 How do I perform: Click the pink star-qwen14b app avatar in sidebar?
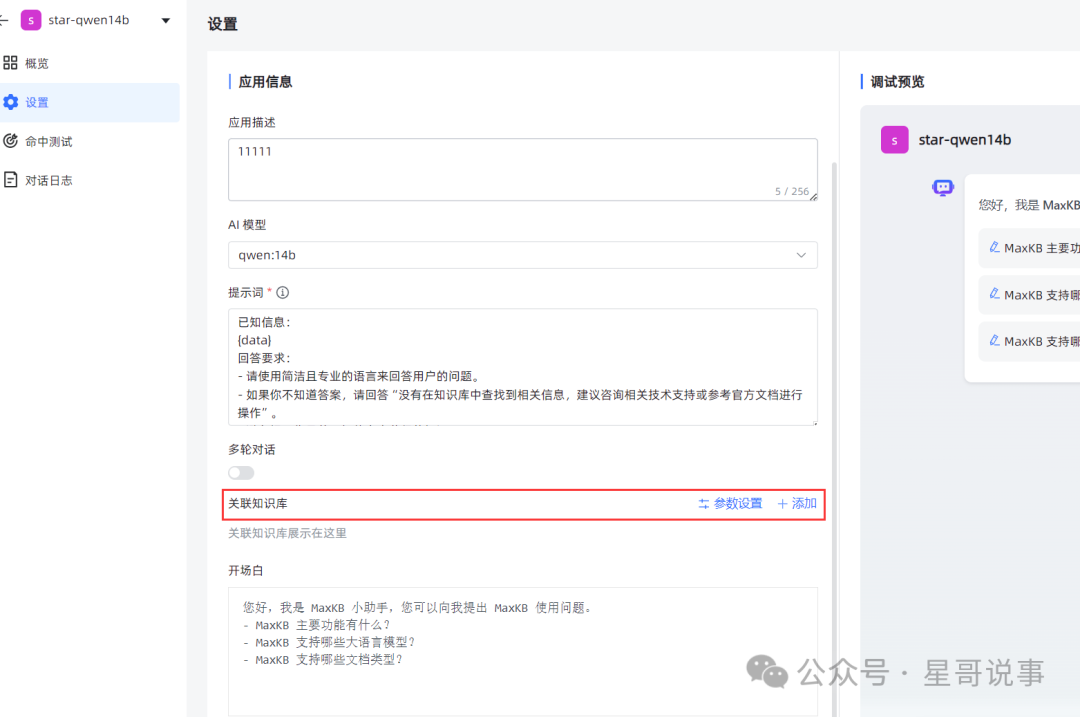pyautogui.click(x=31, y=20)
